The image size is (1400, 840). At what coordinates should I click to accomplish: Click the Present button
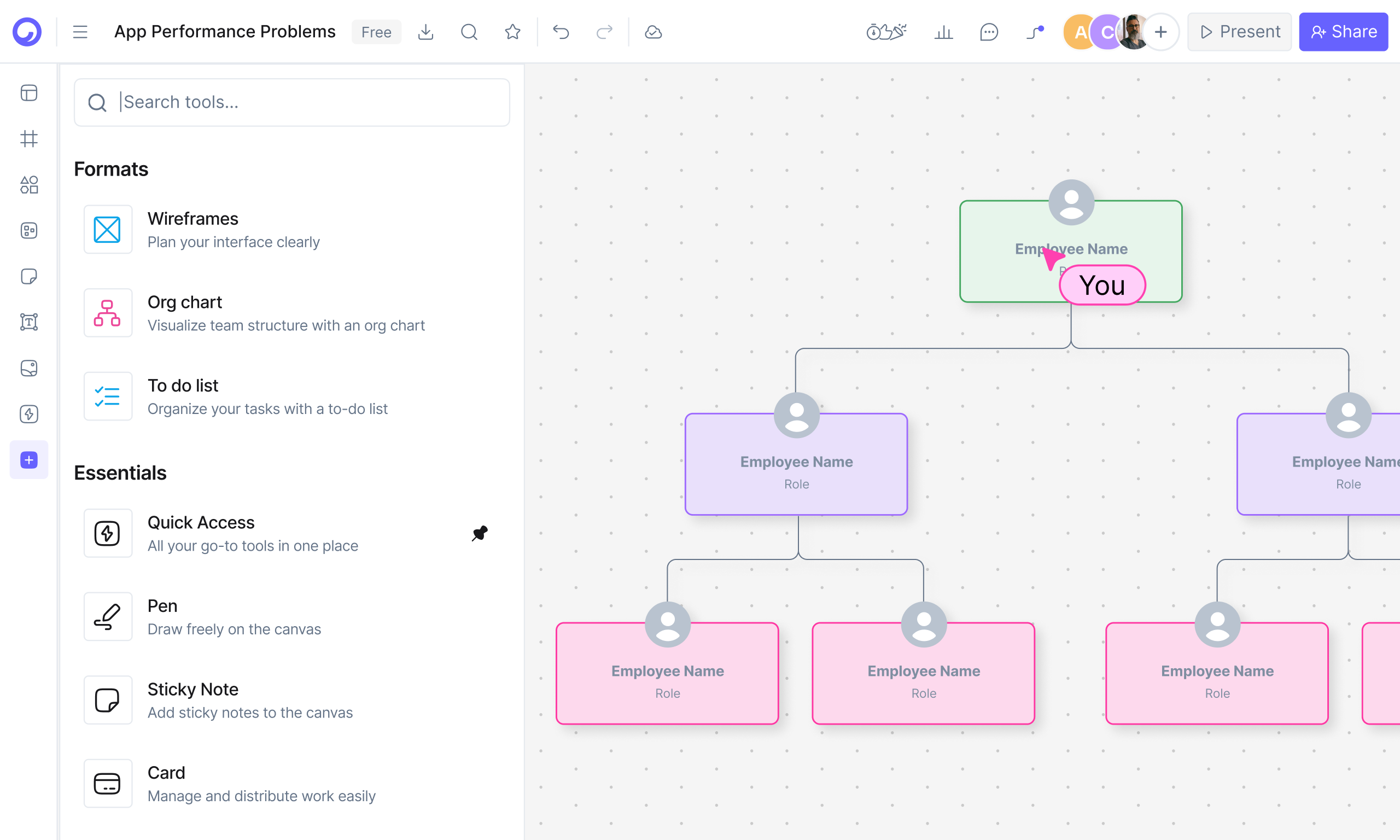pyautogui.click(x=1239, y=32)
